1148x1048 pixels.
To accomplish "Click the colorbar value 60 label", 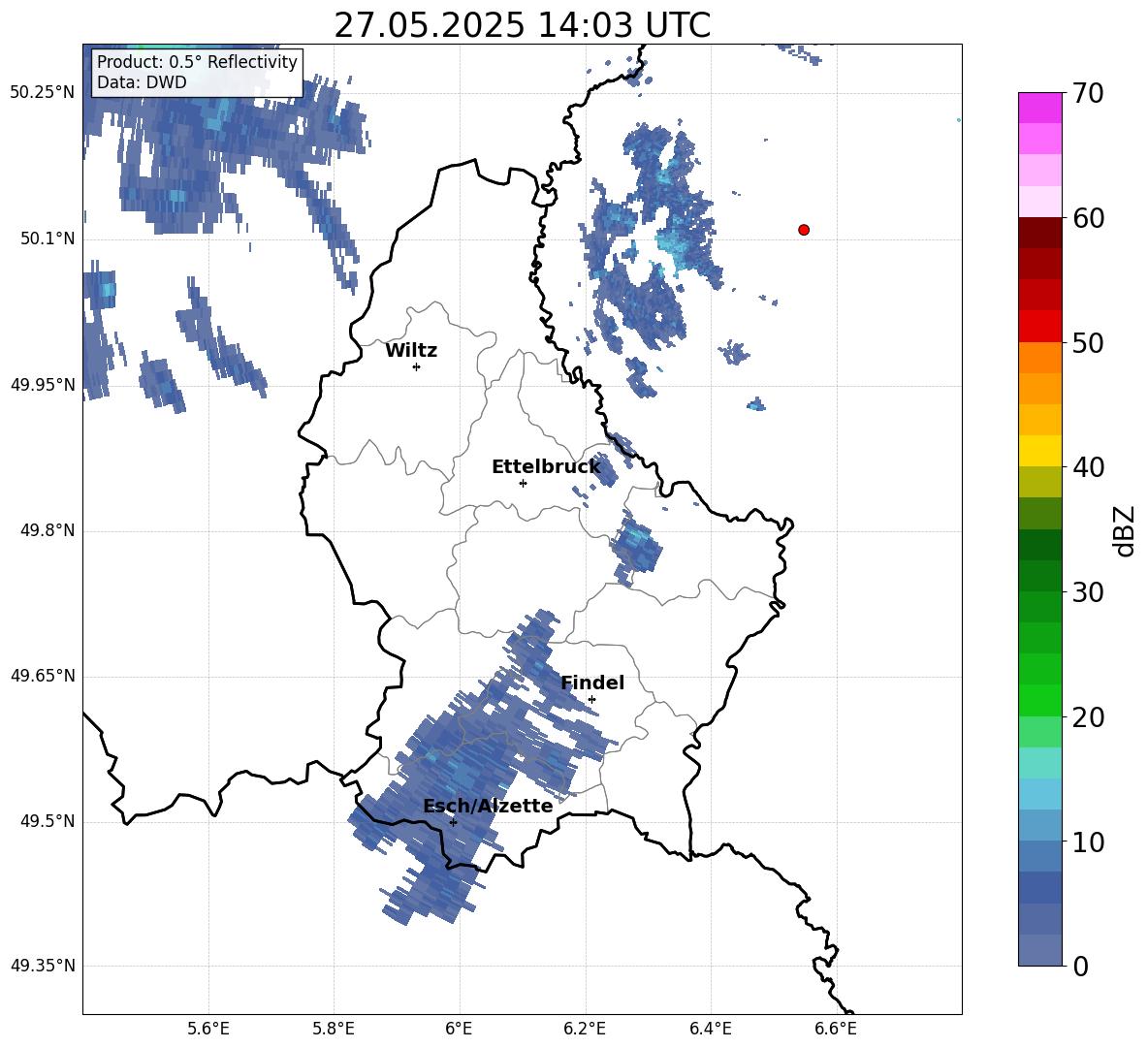I will pos(1088,218).
